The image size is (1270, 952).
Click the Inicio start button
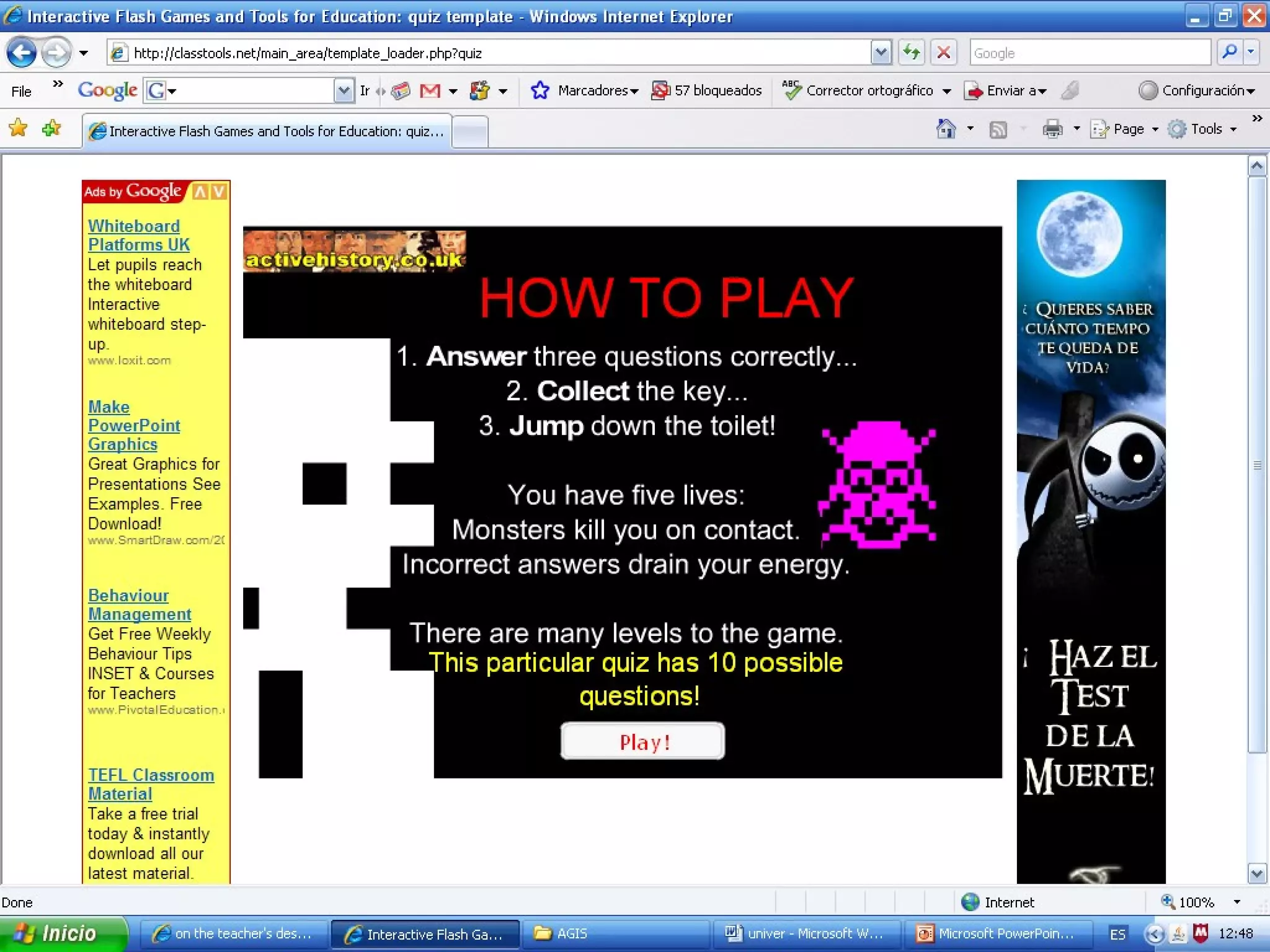pos(62,933)
